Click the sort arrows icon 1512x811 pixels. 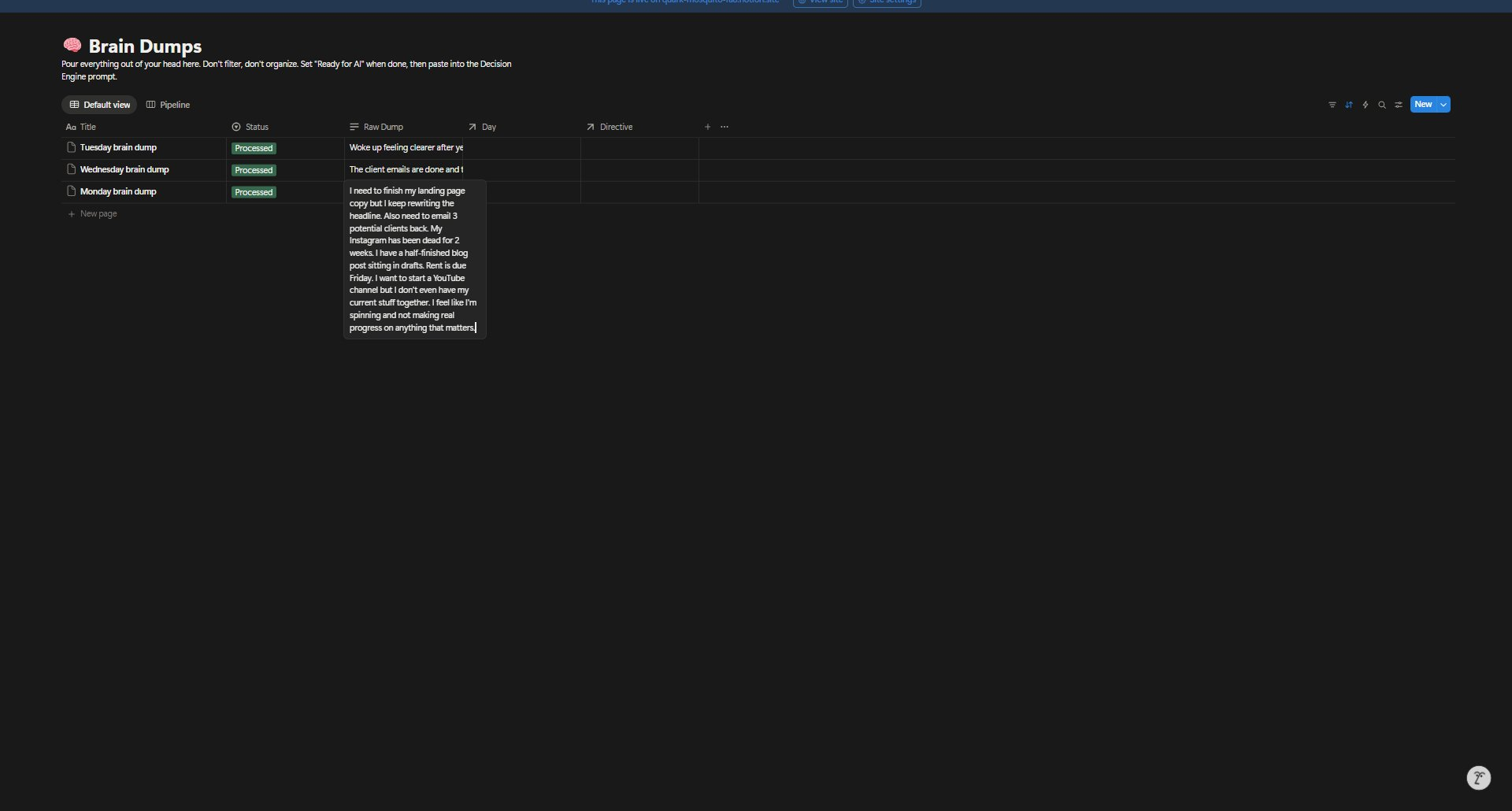click(x=1348, y=105)
